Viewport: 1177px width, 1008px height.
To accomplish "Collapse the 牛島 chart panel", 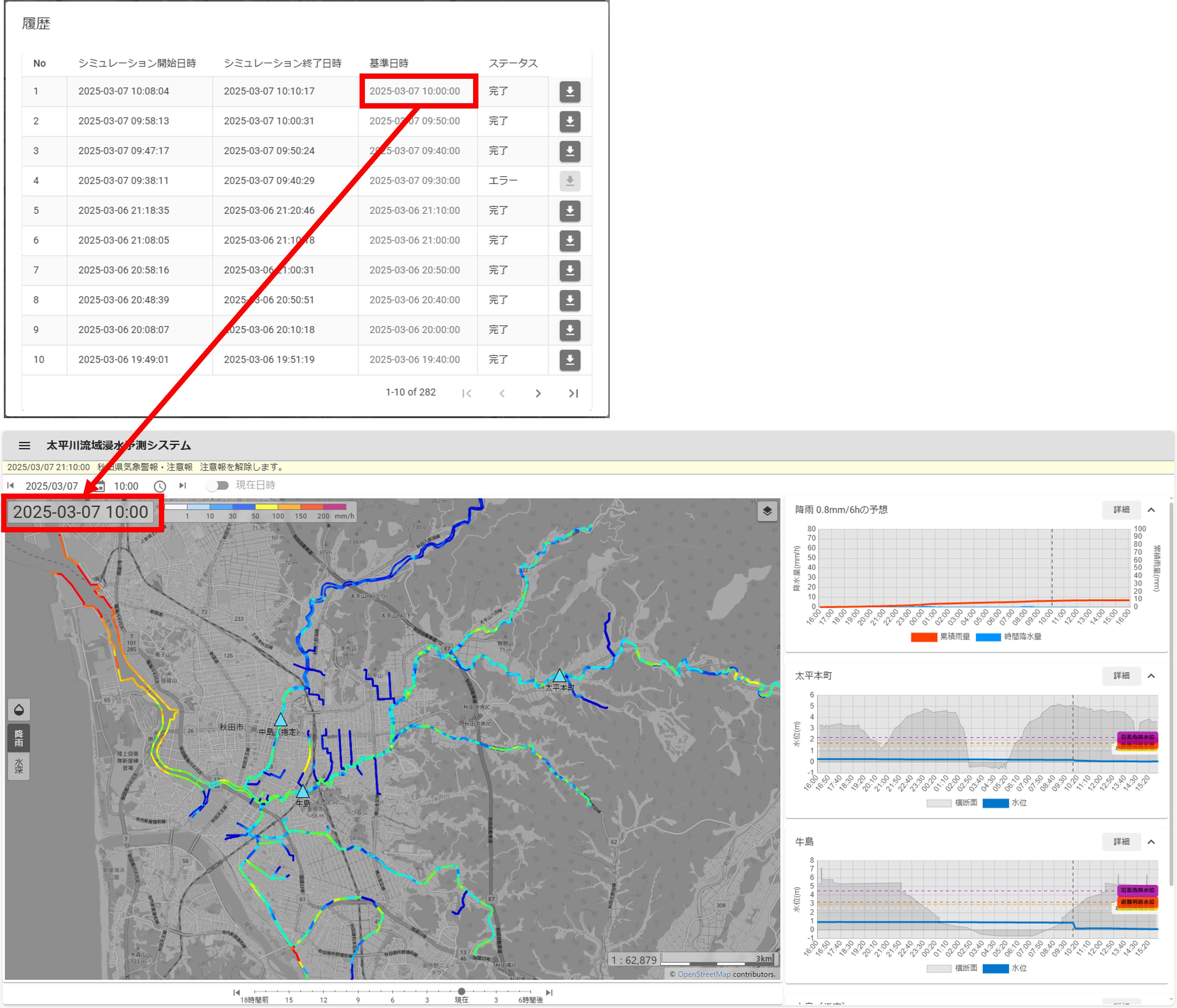I will [x=1151, y=842].
